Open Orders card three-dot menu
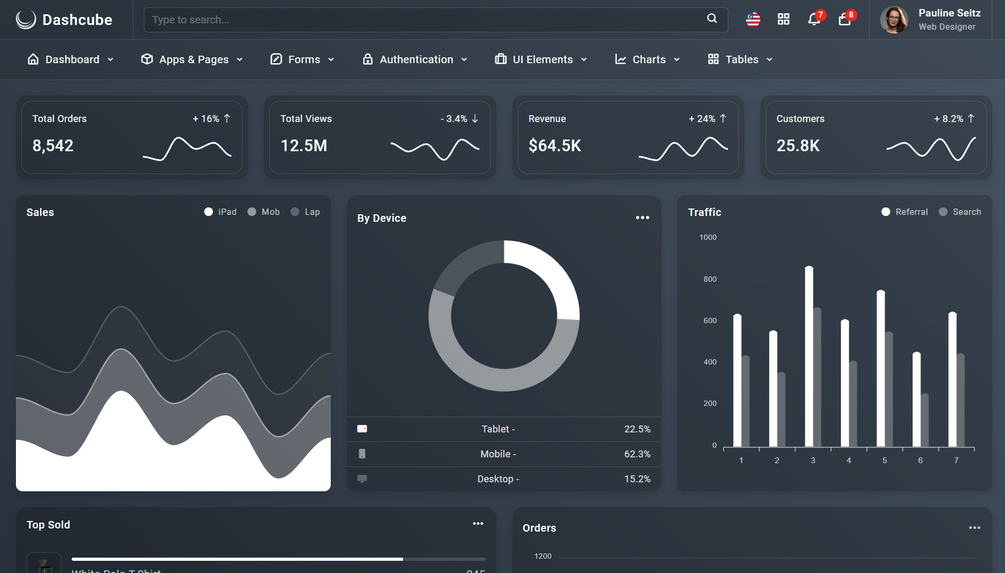The width and height of the screenshot is (1005, 573). click(x=974, y=527)
